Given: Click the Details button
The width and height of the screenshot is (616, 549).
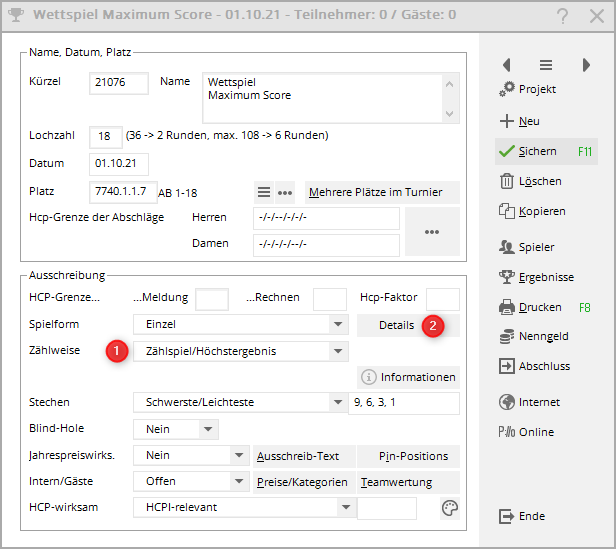Looking at the screenshot, I should click(x=396, y=325).
